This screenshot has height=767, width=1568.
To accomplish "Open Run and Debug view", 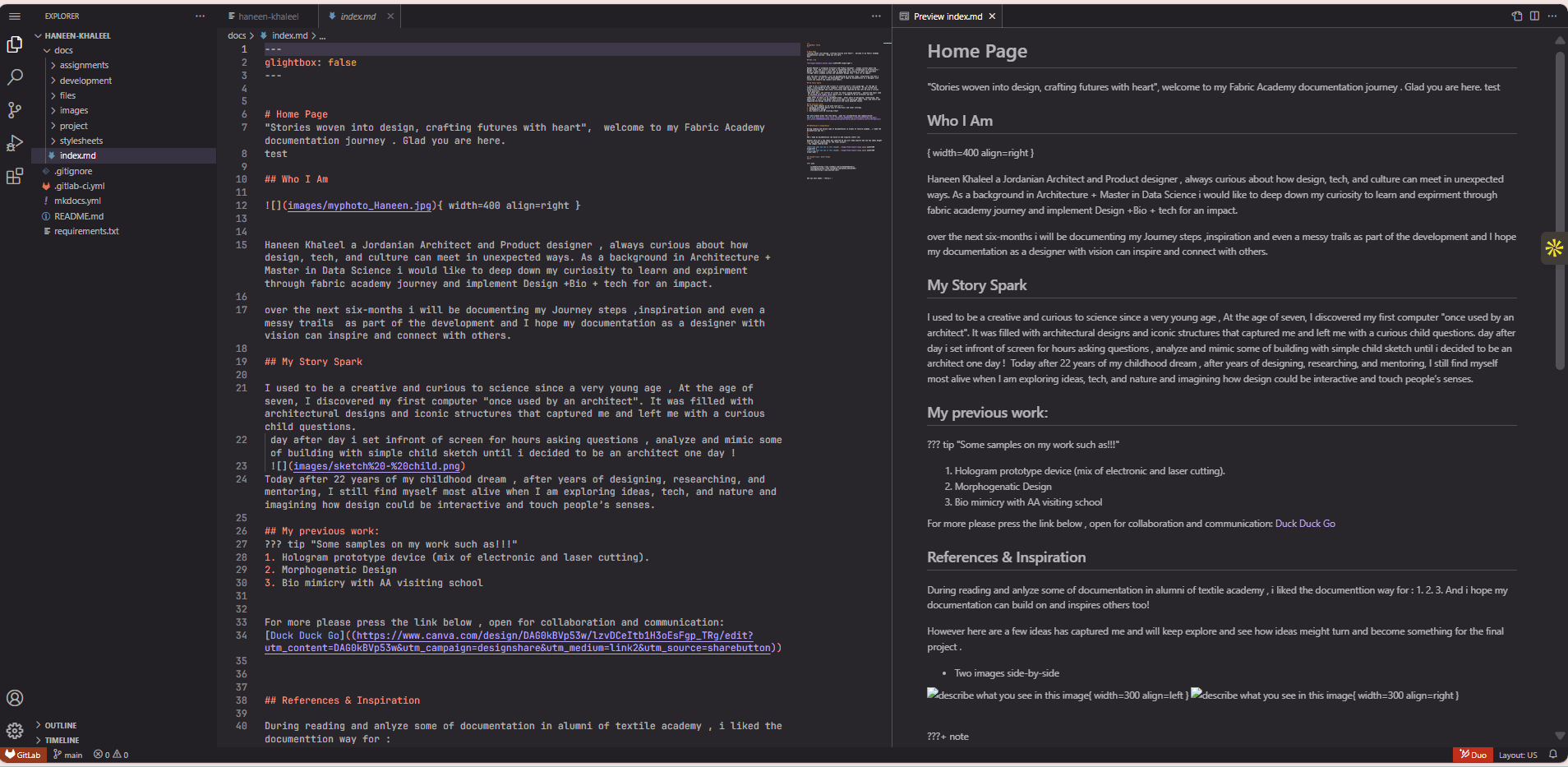I will tap(15, 143).
